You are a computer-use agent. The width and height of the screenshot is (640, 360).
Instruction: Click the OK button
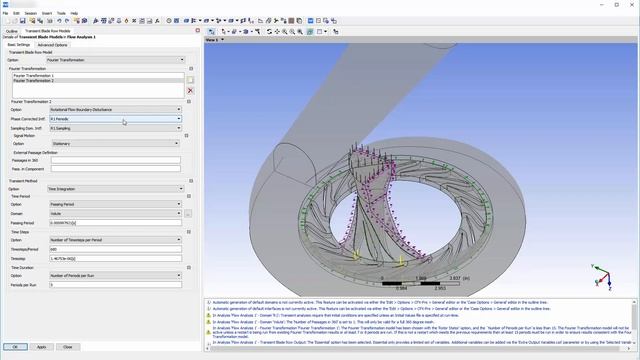pyautogui.click(x=15, y=347)
